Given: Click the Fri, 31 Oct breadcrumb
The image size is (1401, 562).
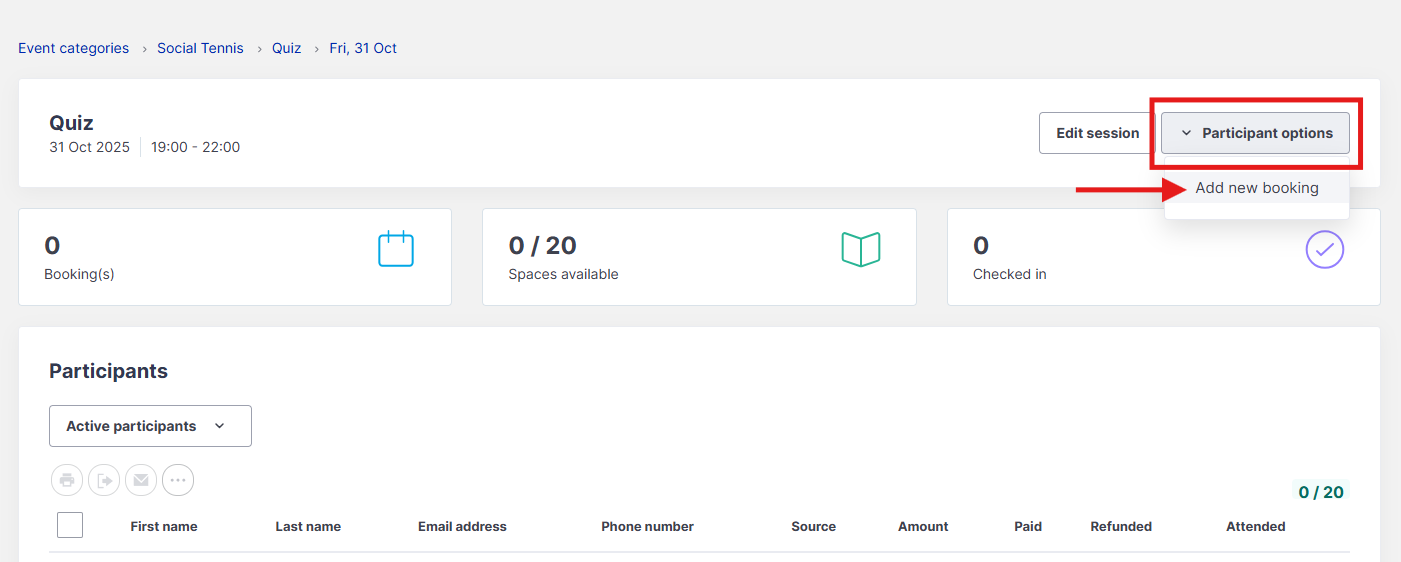Looking at the screenshot, I should tap(363, 48).
